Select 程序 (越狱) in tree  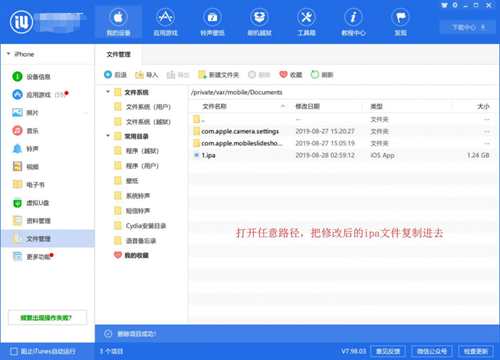pos(136,151)
